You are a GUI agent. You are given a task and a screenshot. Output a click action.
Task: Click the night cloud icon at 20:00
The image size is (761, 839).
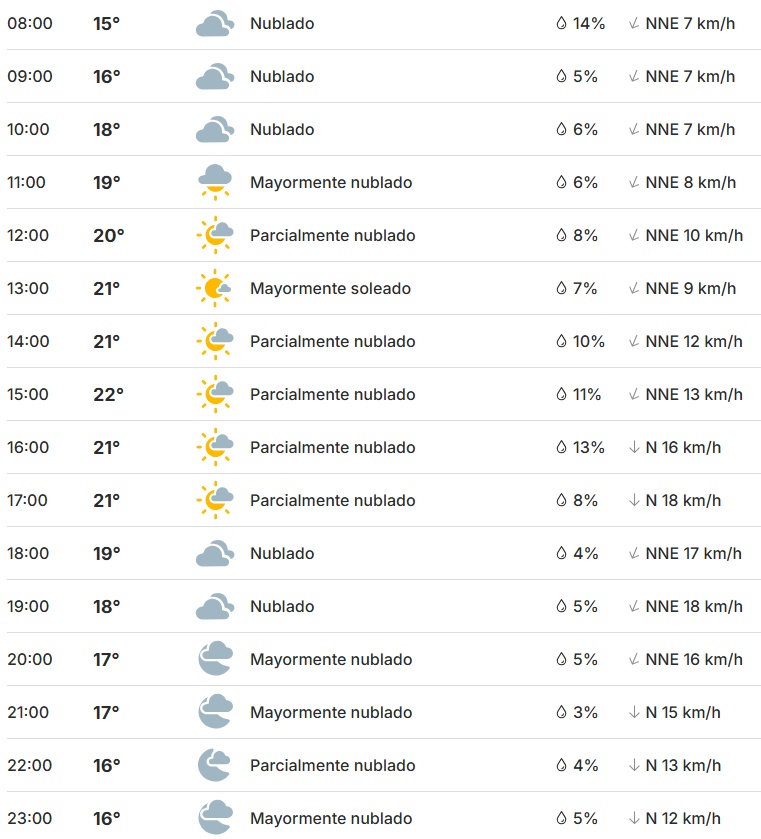(x=214, y=659)
